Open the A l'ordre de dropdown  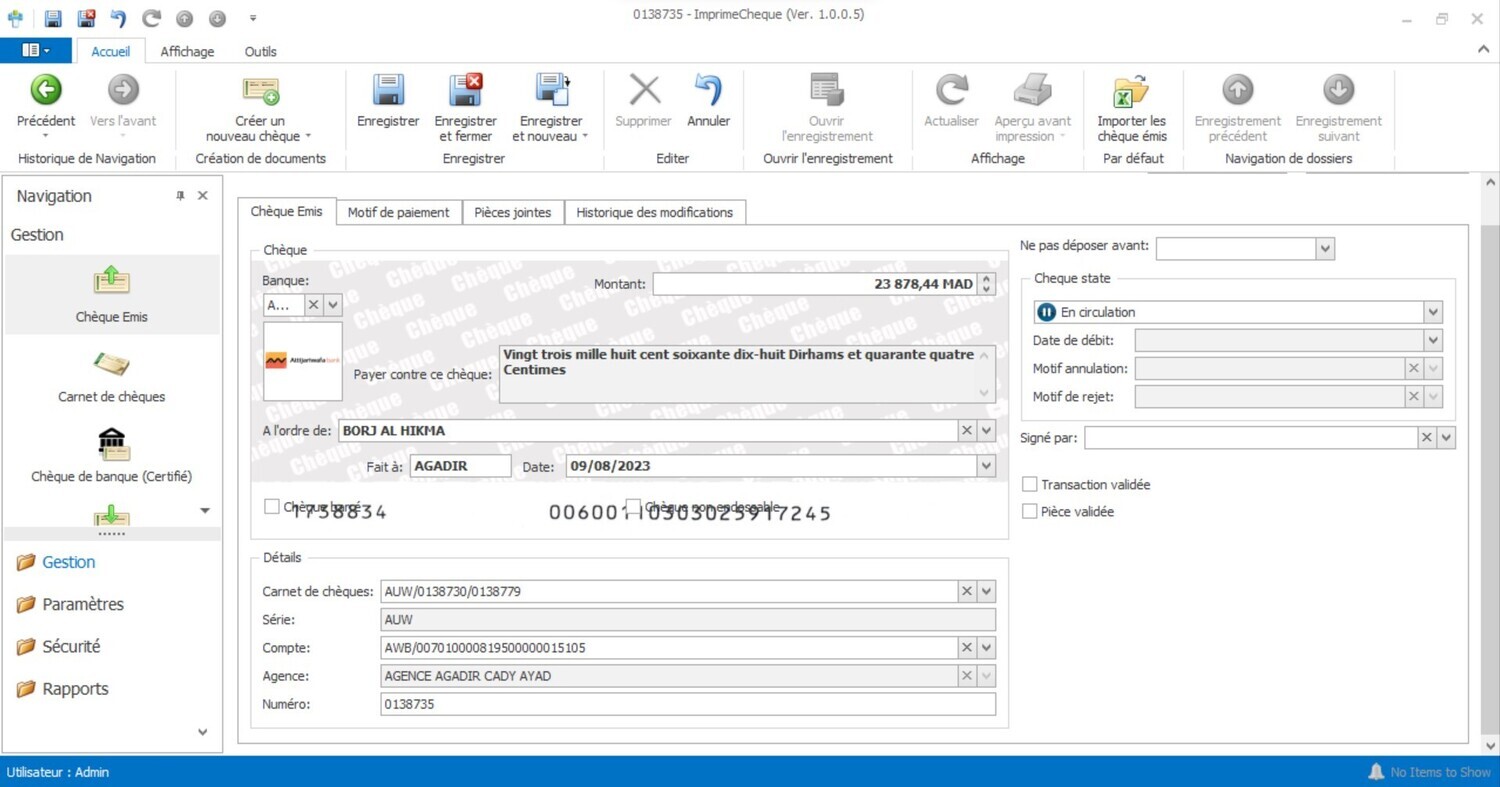pos(986,431)
